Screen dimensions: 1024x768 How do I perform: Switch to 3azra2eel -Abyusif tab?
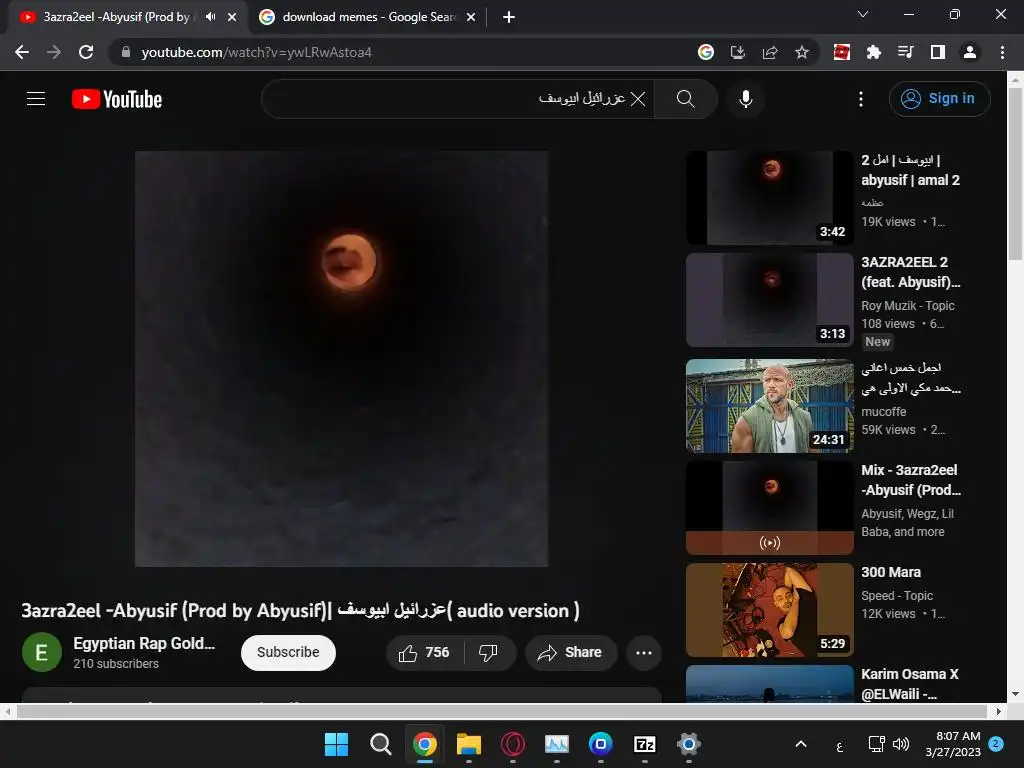point(116,17)
